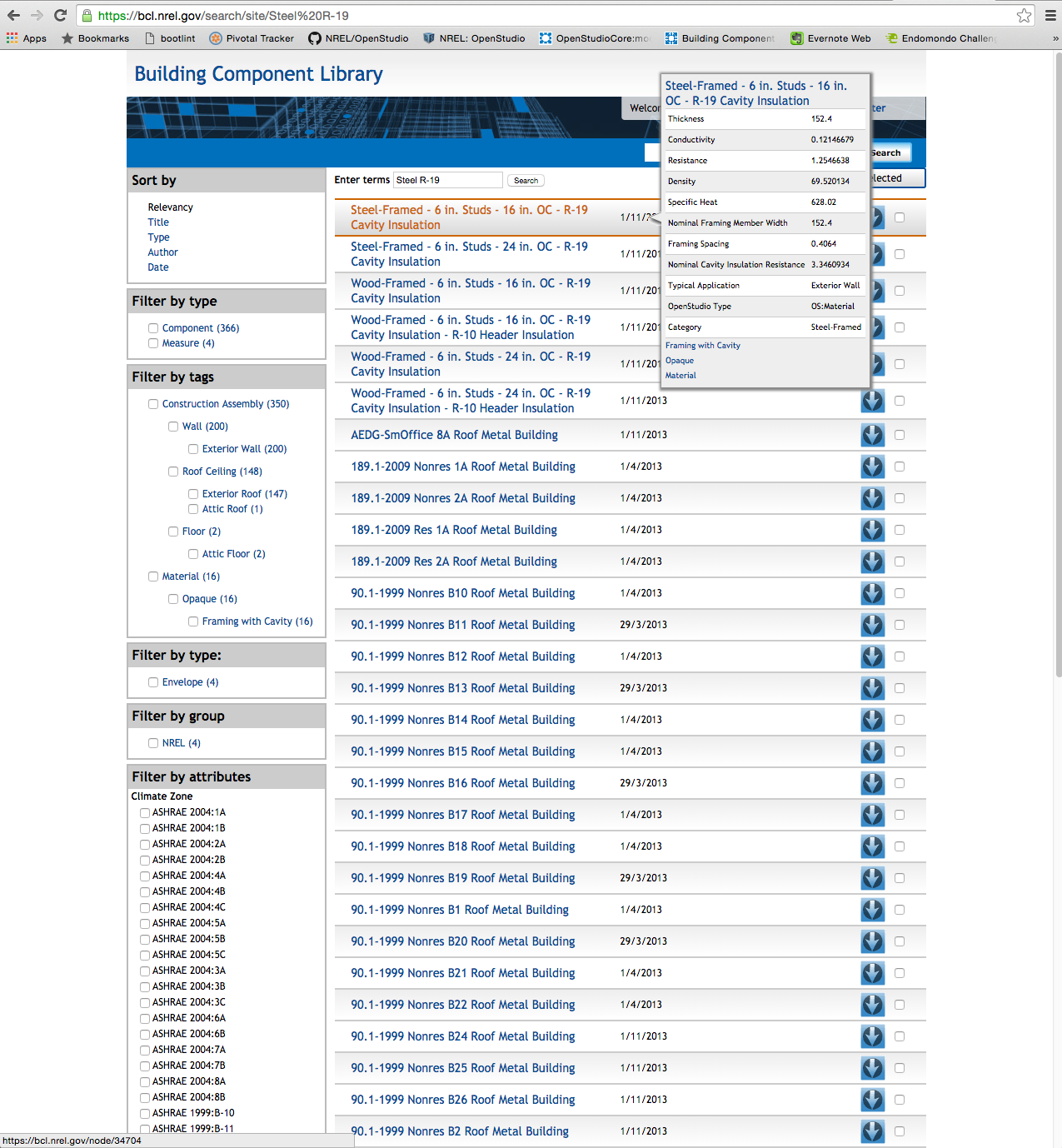Image resolution: width=1062 pixels, height=1148 pixels.
Task: Download 90.1-1999 Nonres B18 Roof Metal Building
Action: coord(872,846)
